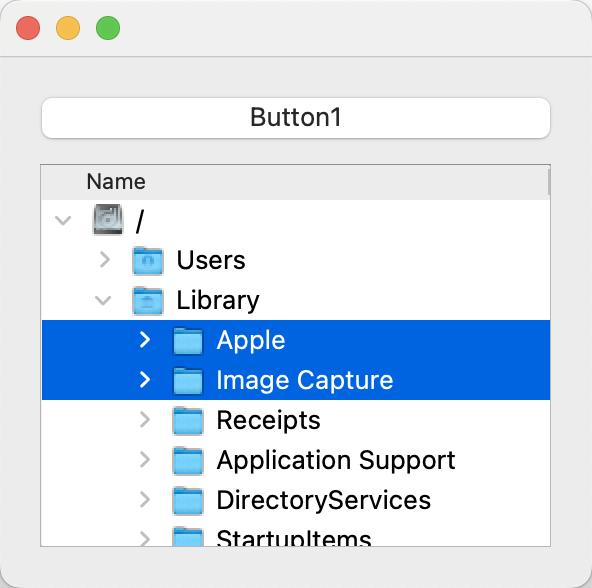The image size is (592, 588).
Task: Click the Users folder icon
Action: tap(148, 261)
